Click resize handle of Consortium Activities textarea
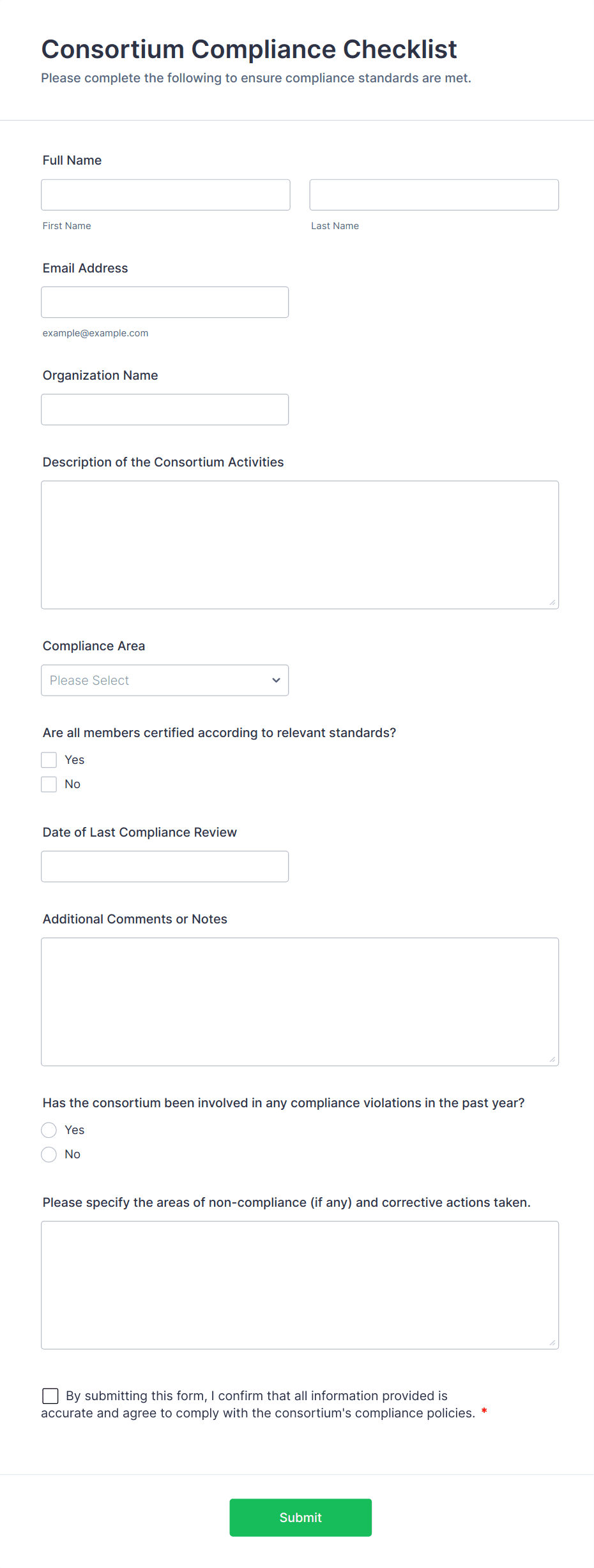594x1568 pixels. [x=552, y=602]
